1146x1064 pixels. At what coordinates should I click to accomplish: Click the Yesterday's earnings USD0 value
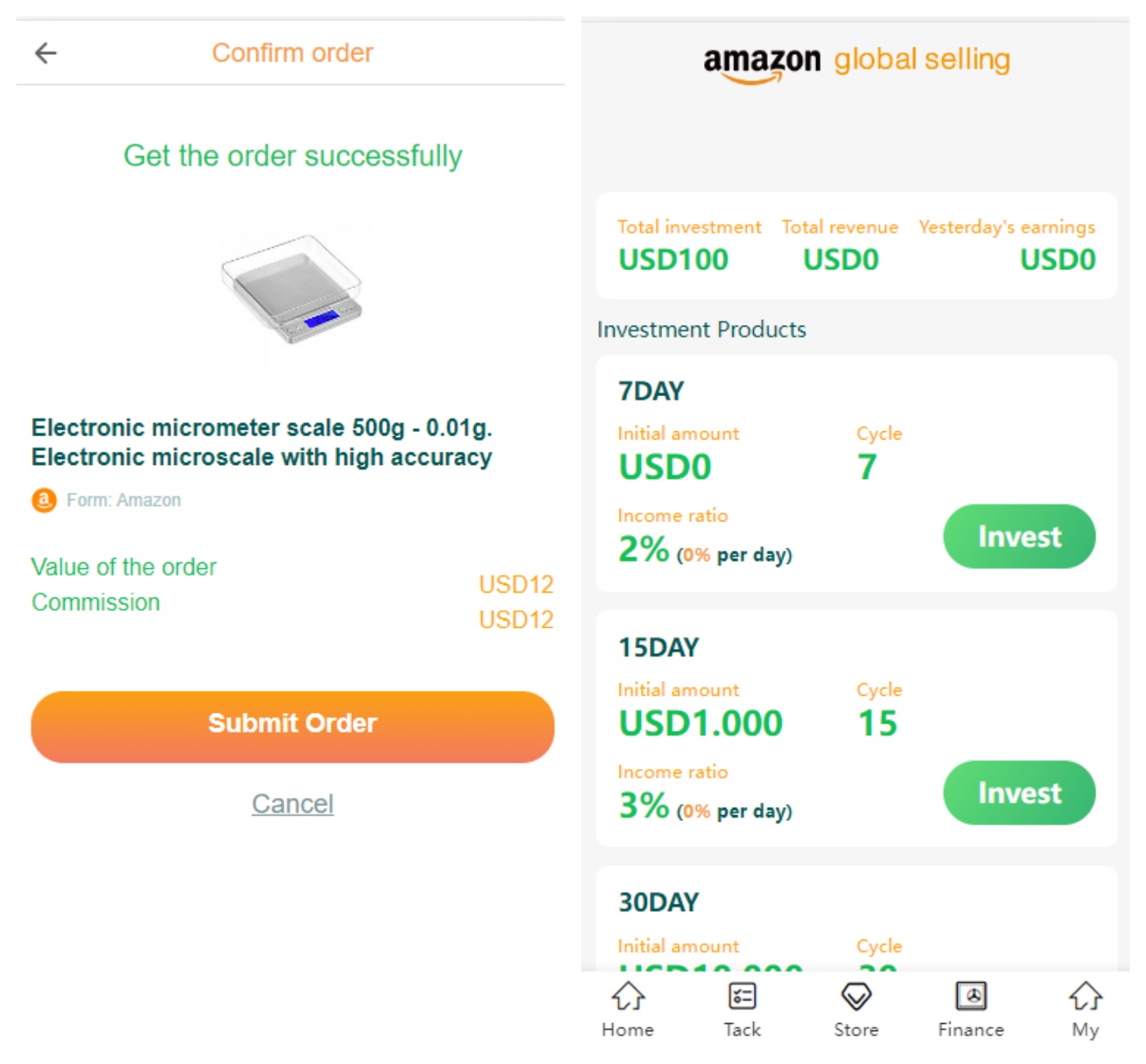click(1057, 259)
